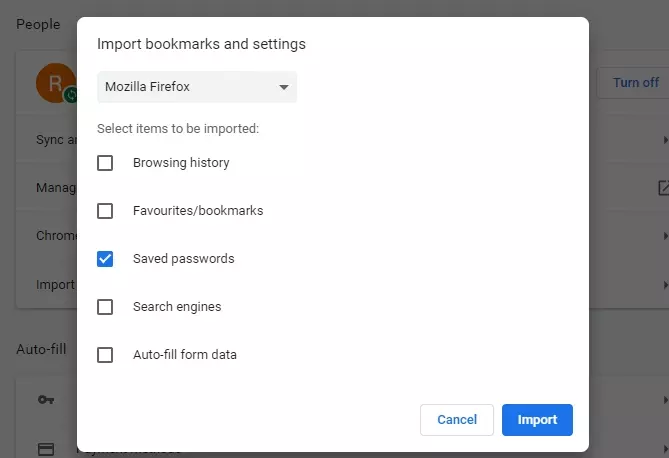The image size is (669, 458).
Task: Enable the Browsing history checkbox
Action: [x=105, y=163]
